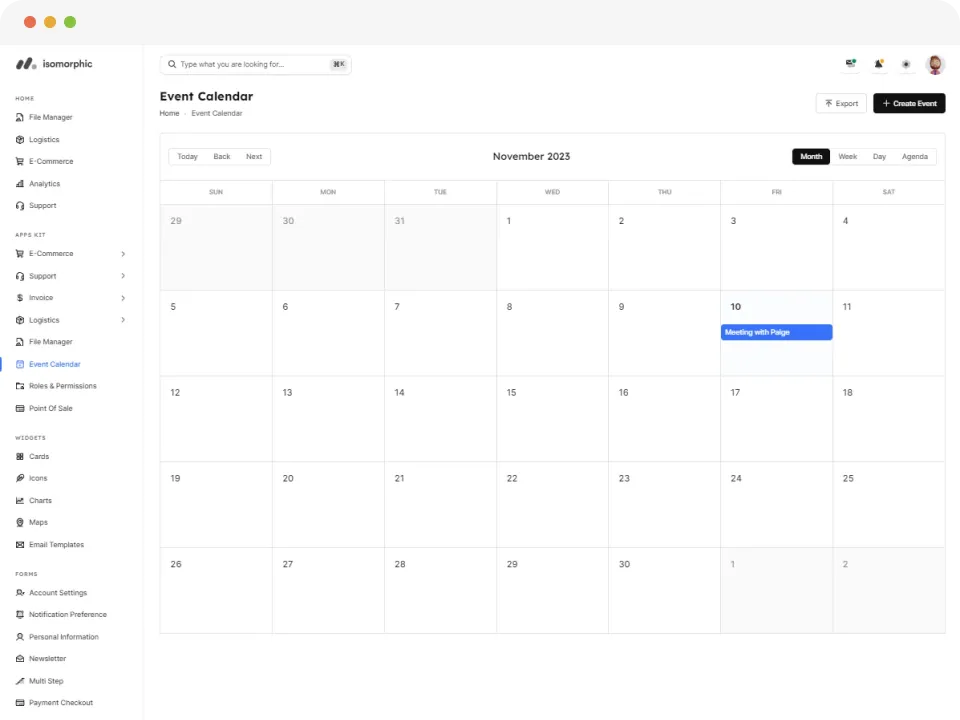This screenshot has height=720, width=960.
Task: Click the Multi Step icon
Action: click(x=20, y=681)
